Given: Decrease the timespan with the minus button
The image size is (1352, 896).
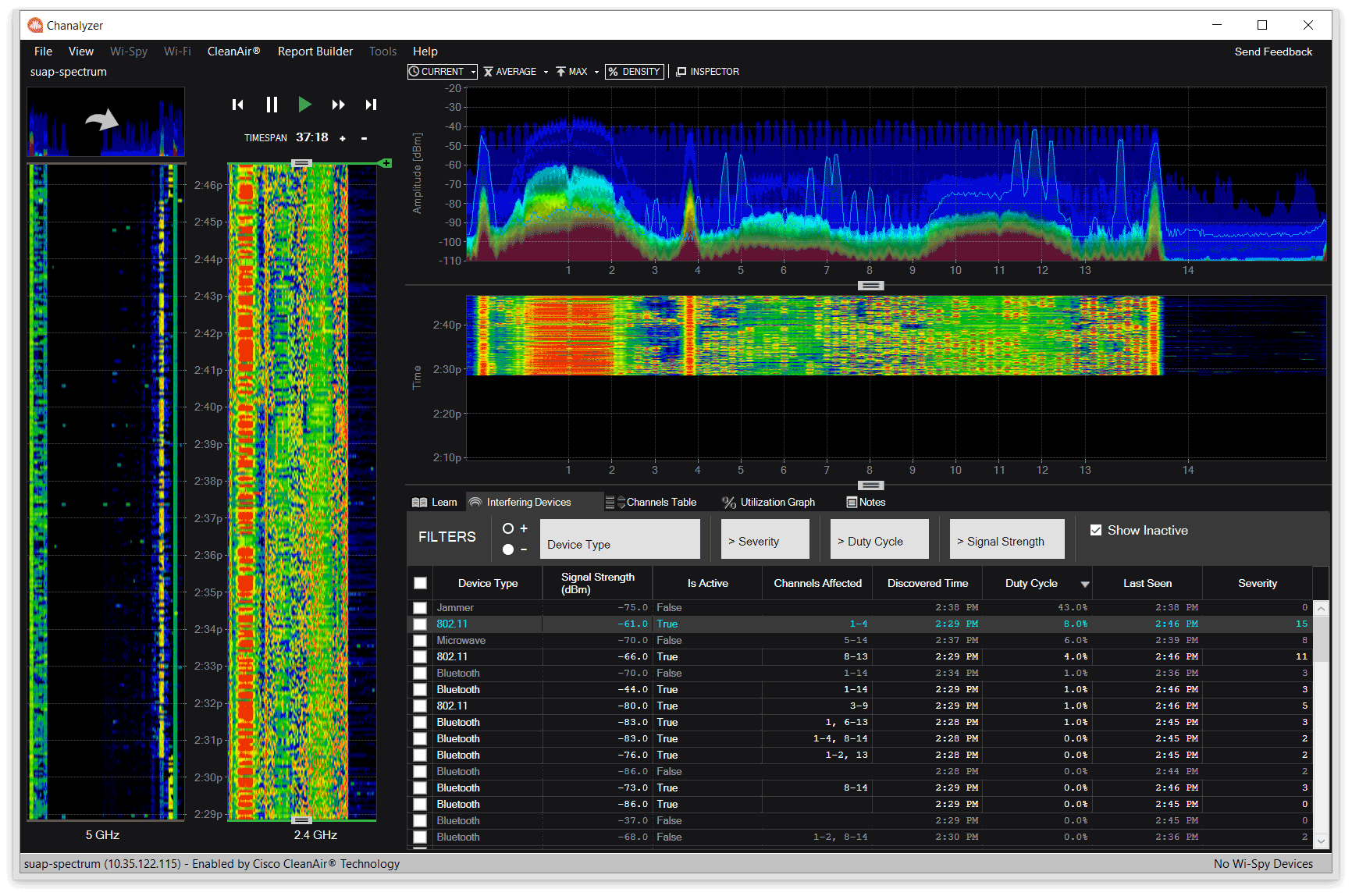Looking at the screenshot, I should 364,138.
